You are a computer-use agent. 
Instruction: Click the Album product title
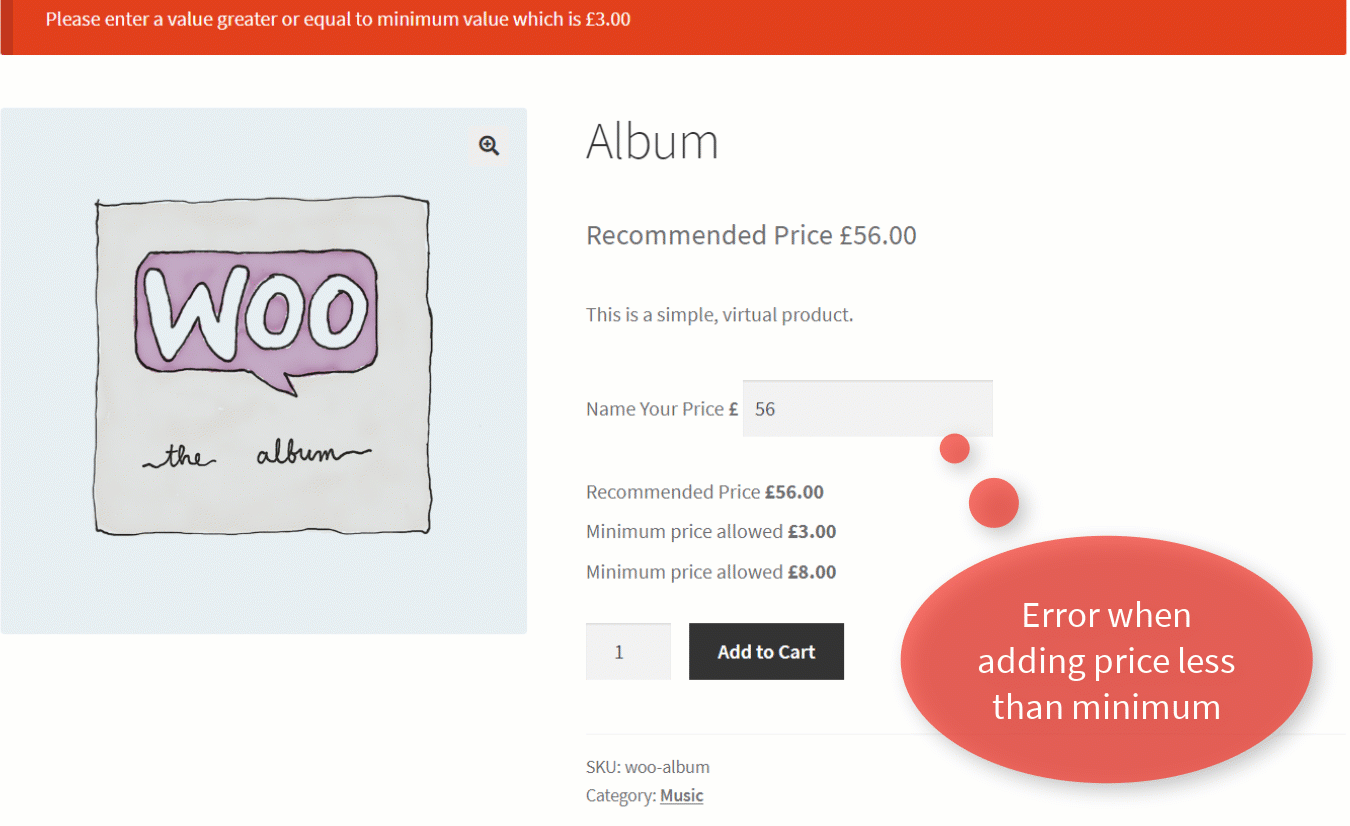(652, 141)
